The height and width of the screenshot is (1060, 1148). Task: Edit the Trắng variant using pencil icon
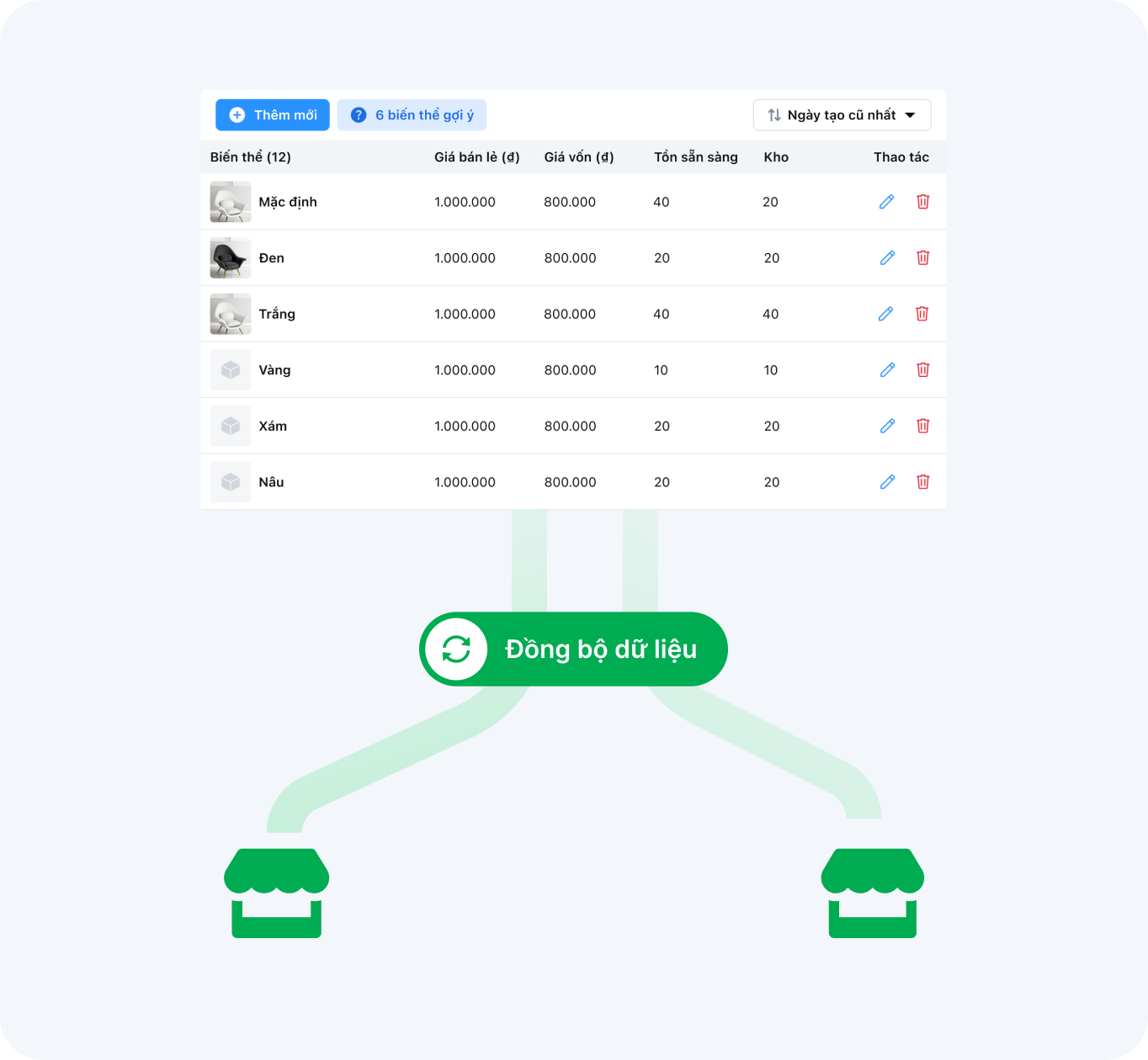[886, 314]
